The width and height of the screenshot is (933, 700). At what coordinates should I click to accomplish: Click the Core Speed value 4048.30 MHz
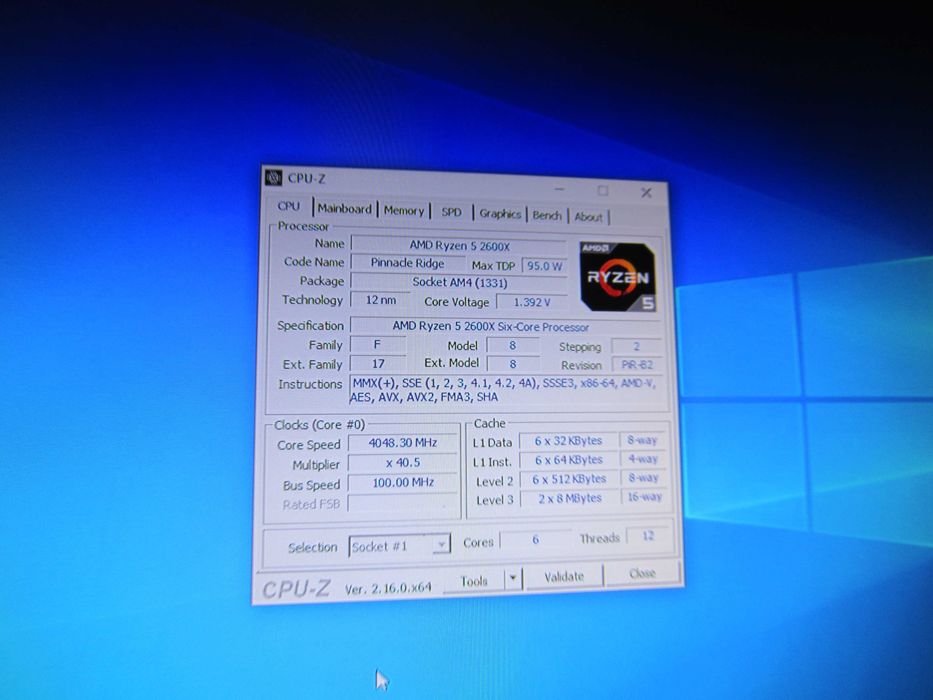pyautogui.click(x=403, y=443)
